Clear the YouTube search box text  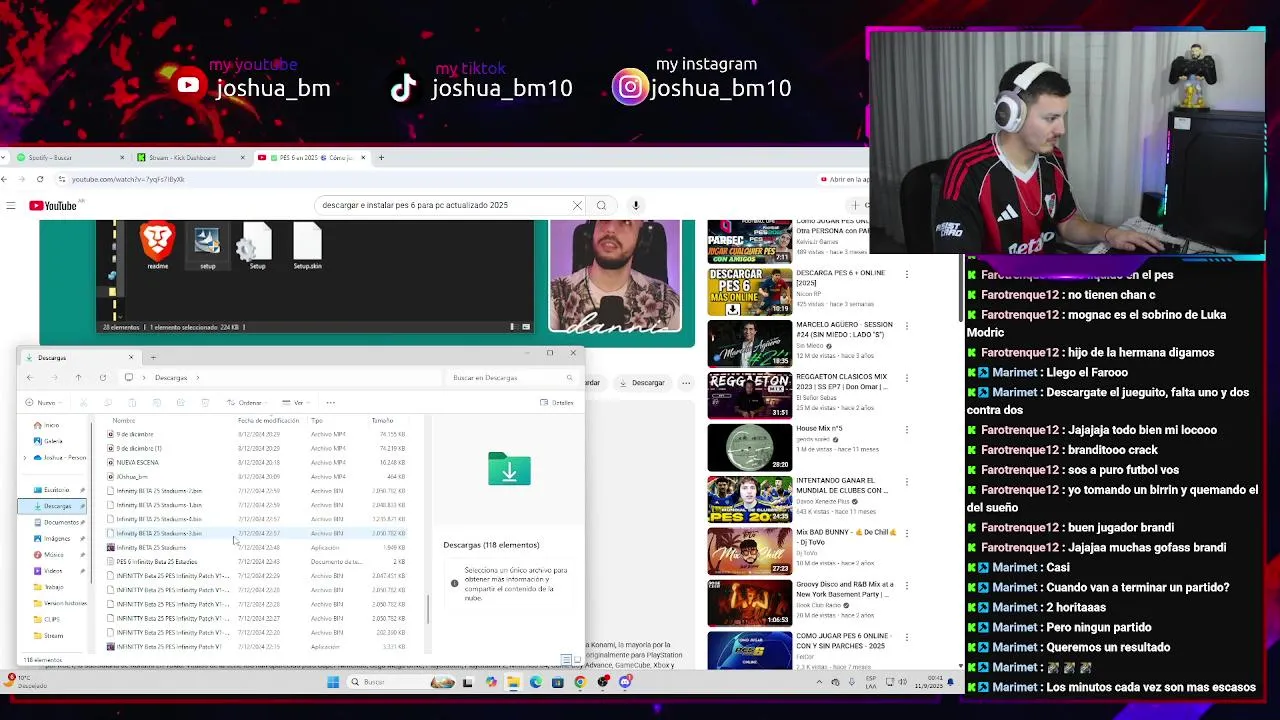coord(577,205)
